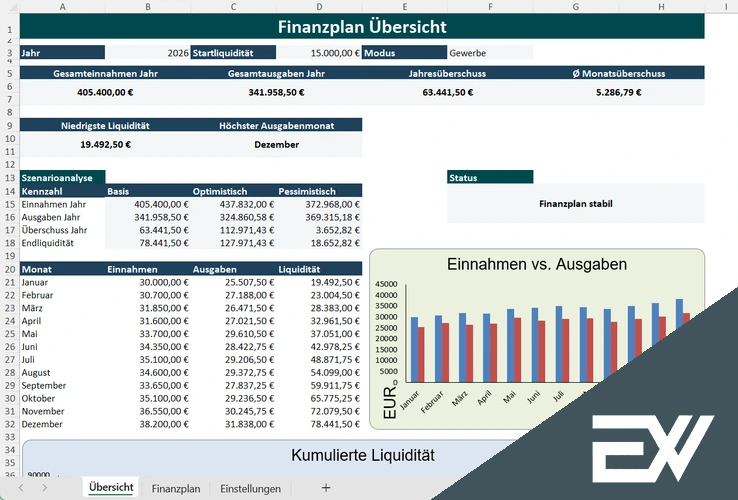This screenshot has width=738, height=500.
Task: Click the previous sheet navigation arrow
Action: (x=20, y=487)
